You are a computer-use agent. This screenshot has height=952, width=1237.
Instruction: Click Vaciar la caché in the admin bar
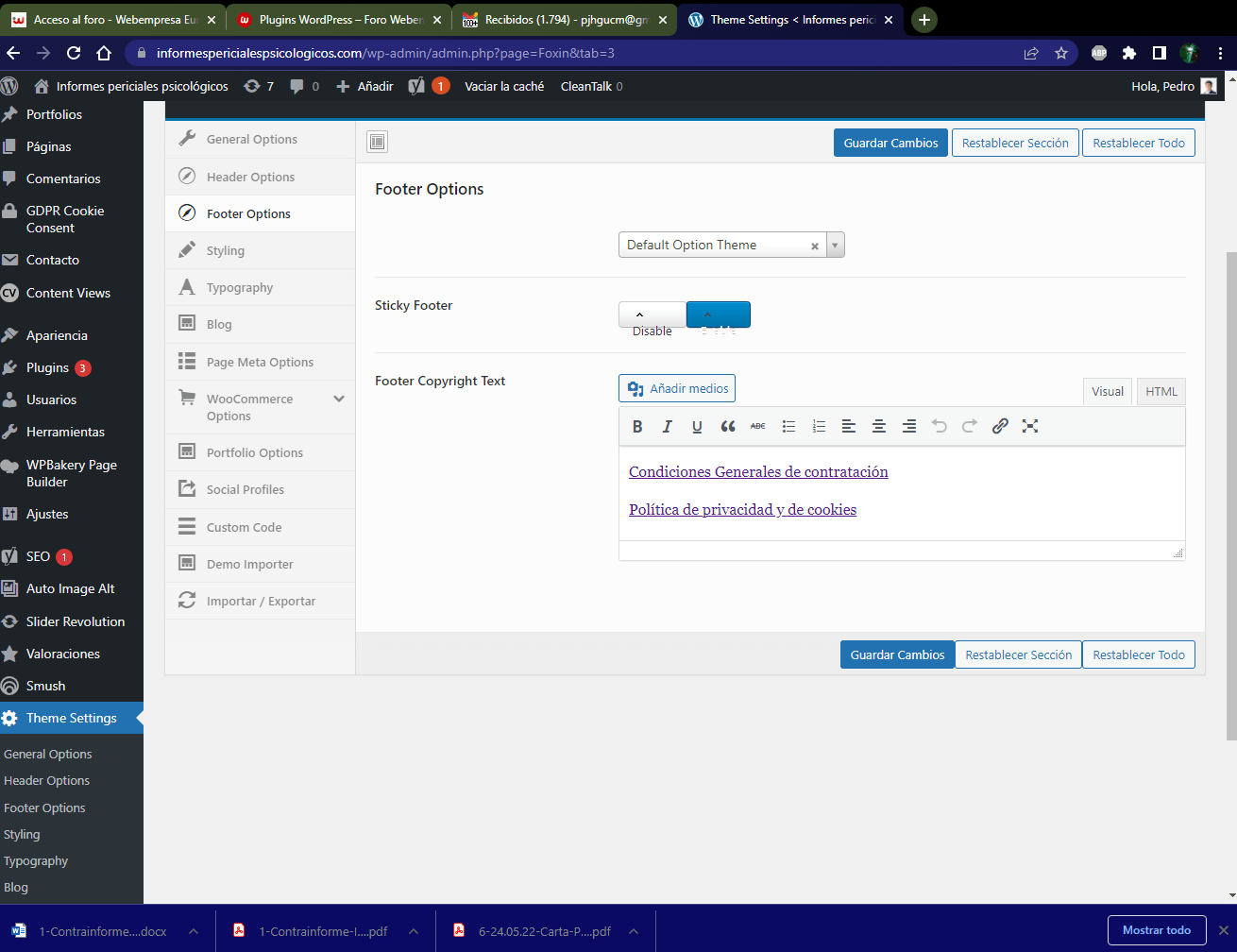[x=504, y=86]
